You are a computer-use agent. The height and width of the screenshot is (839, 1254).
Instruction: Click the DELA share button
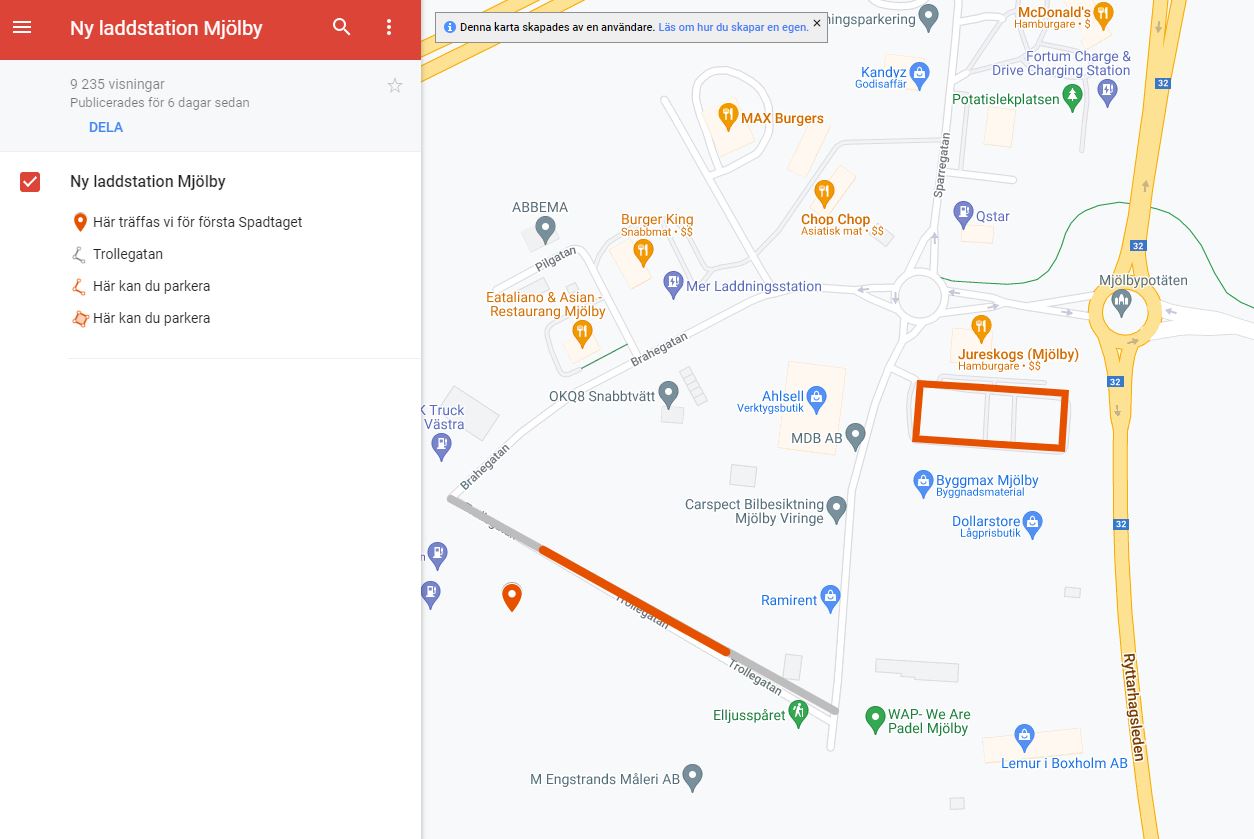[x=106, y=127]
